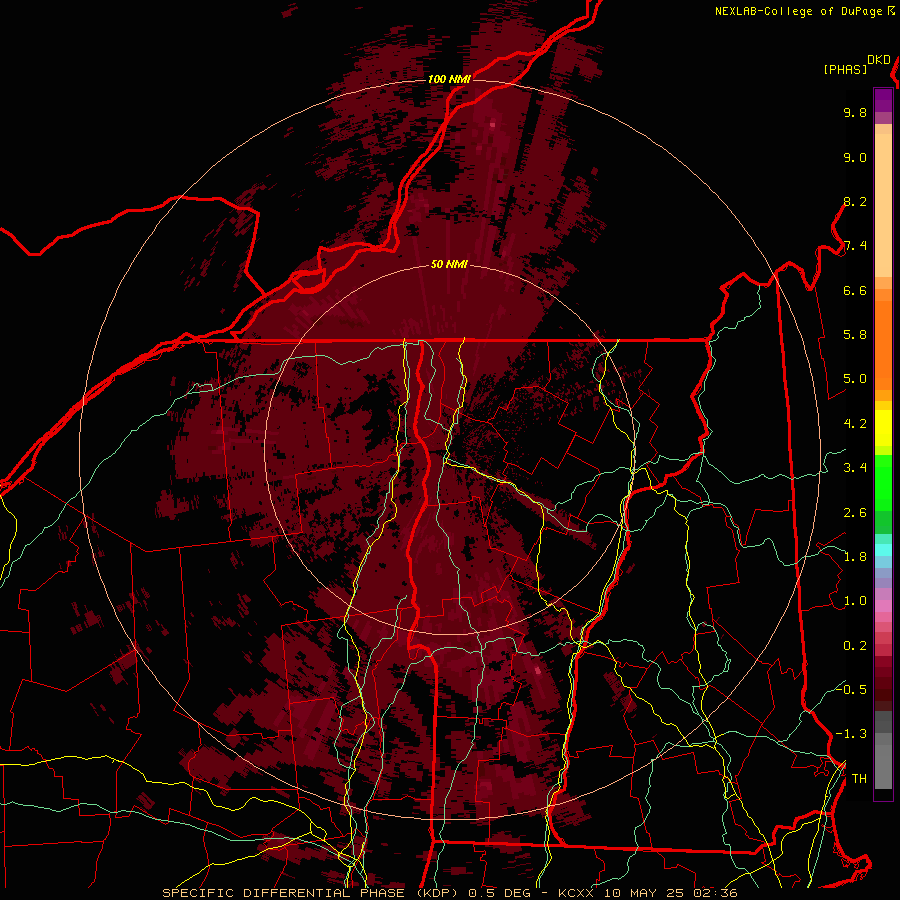The height and width of the screenshot is (900, 900).
Task: Click the 50 NMI range ring label
Action: [x=449, y=265]
